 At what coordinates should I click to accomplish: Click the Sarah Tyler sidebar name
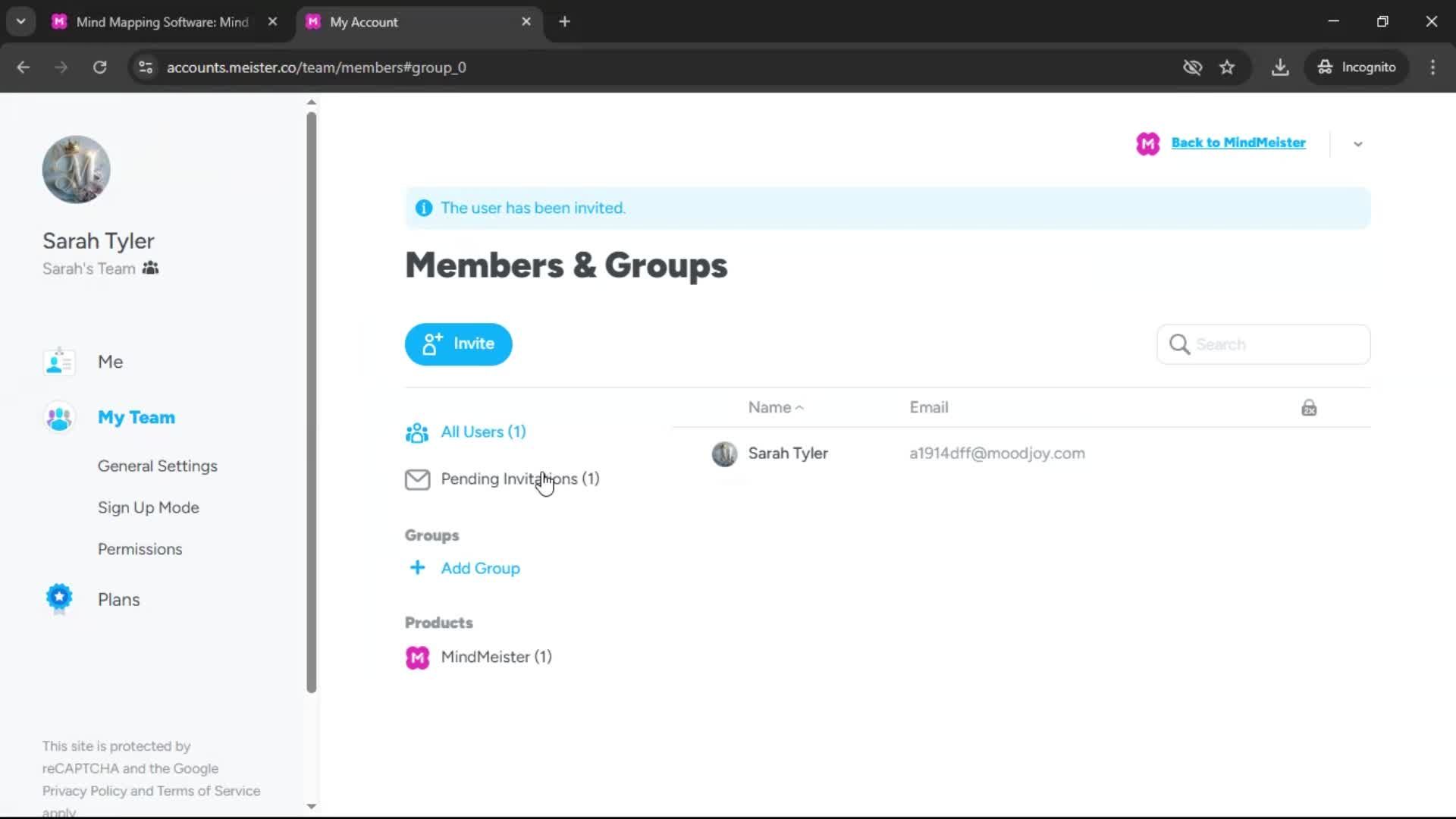click(x=99, y=240)
